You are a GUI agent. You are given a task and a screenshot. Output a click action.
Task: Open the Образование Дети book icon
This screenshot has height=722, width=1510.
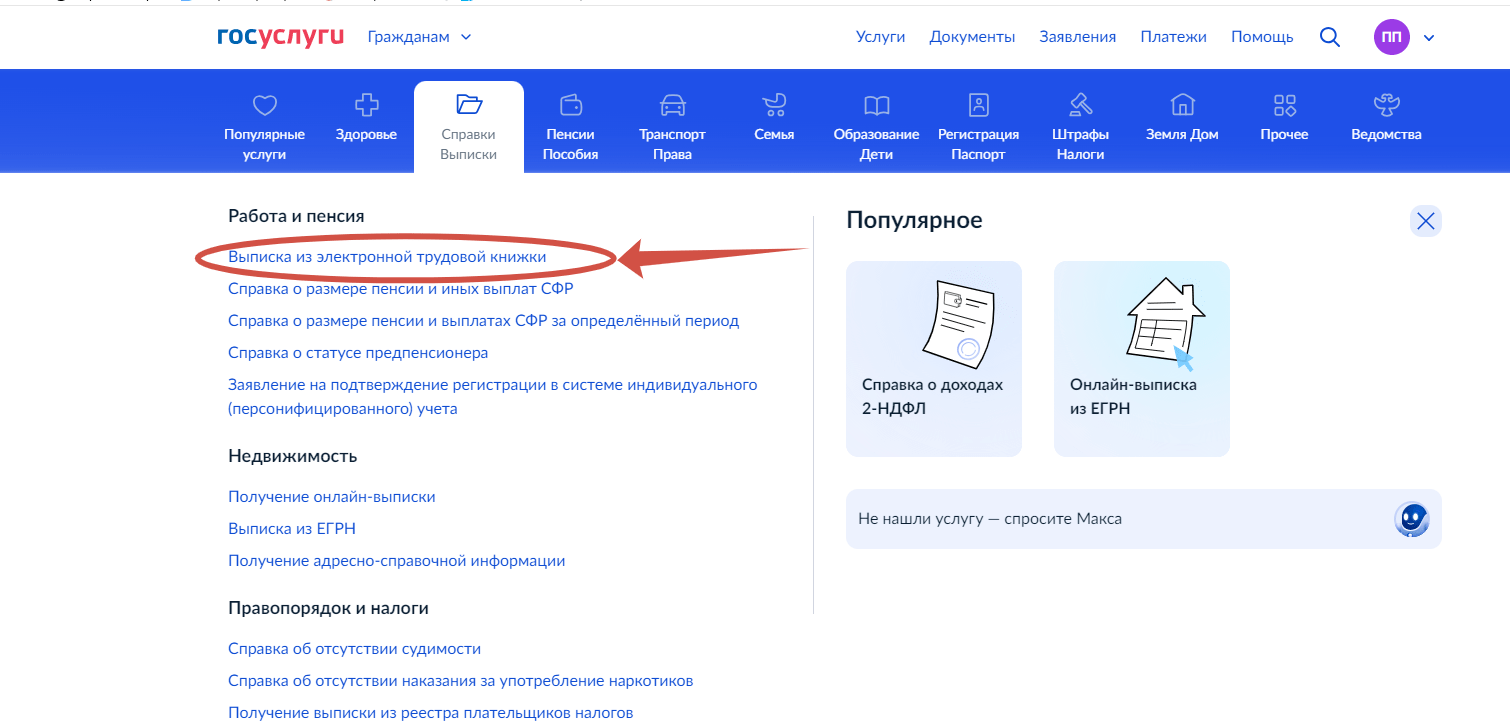876,104
